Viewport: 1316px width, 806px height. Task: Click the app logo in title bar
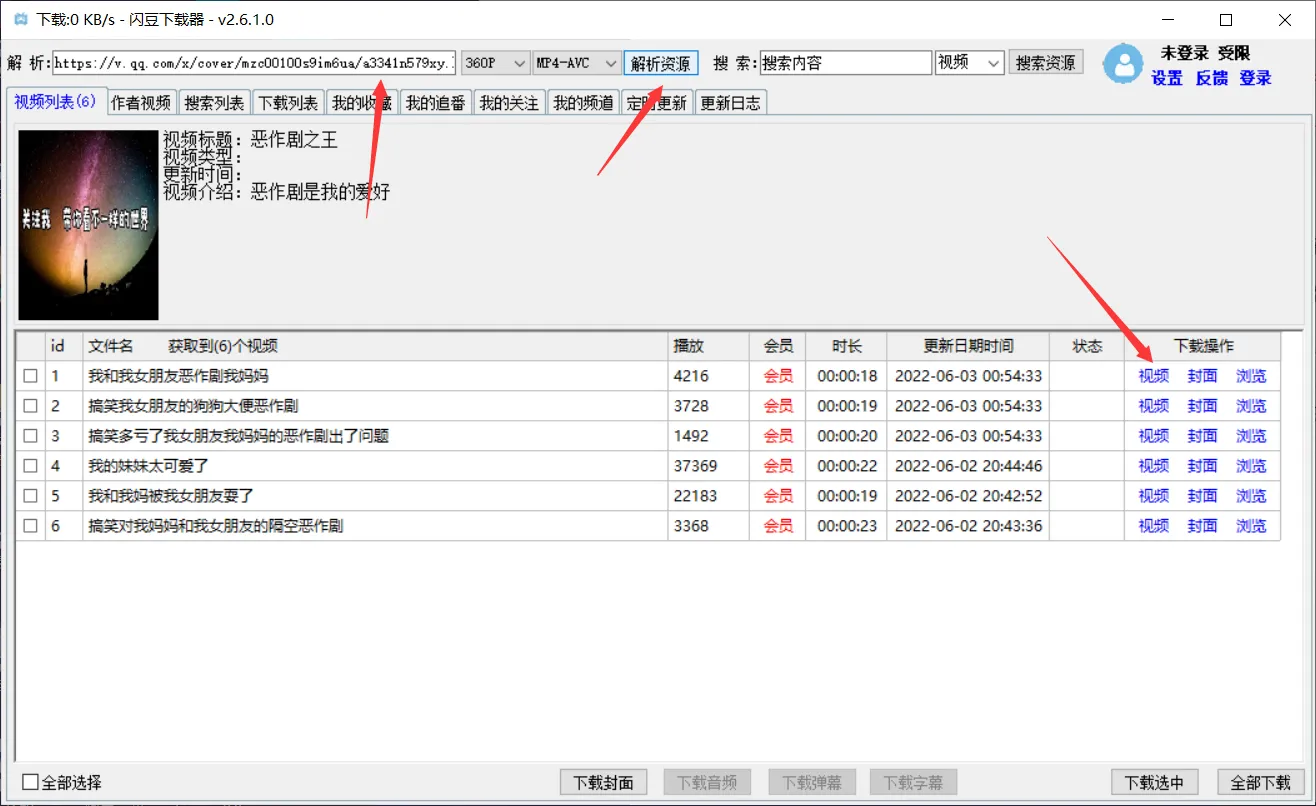(x=20, y=20)
